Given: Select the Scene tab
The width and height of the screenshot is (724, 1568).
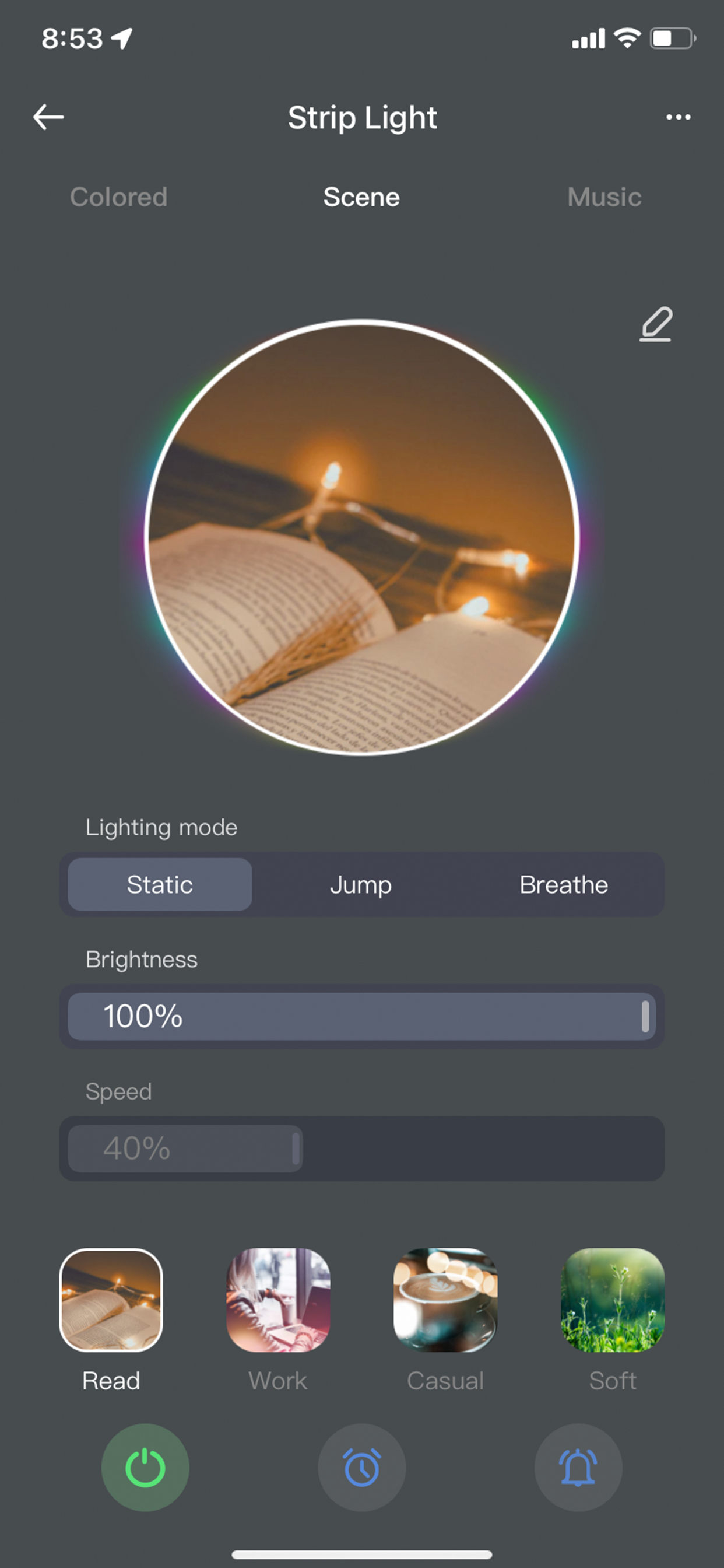Looking at the screenshot, I should click(361, 197).
